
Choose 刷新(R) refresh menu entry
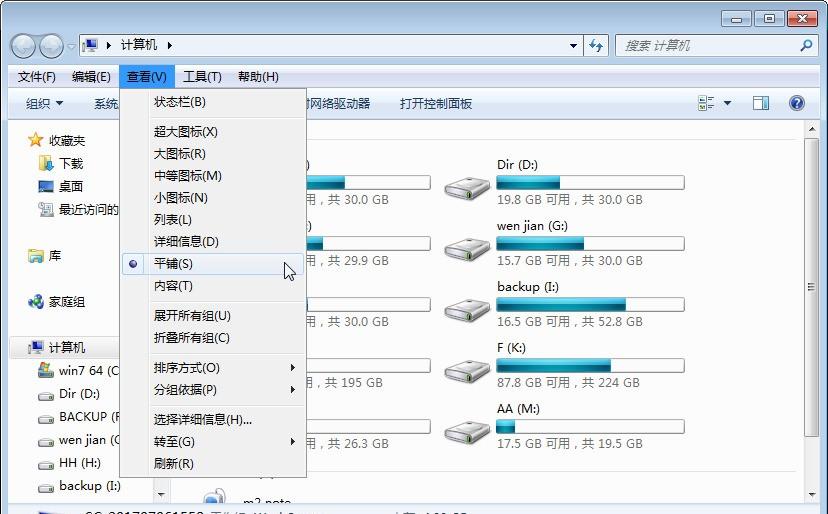click(x=213, y=464)
